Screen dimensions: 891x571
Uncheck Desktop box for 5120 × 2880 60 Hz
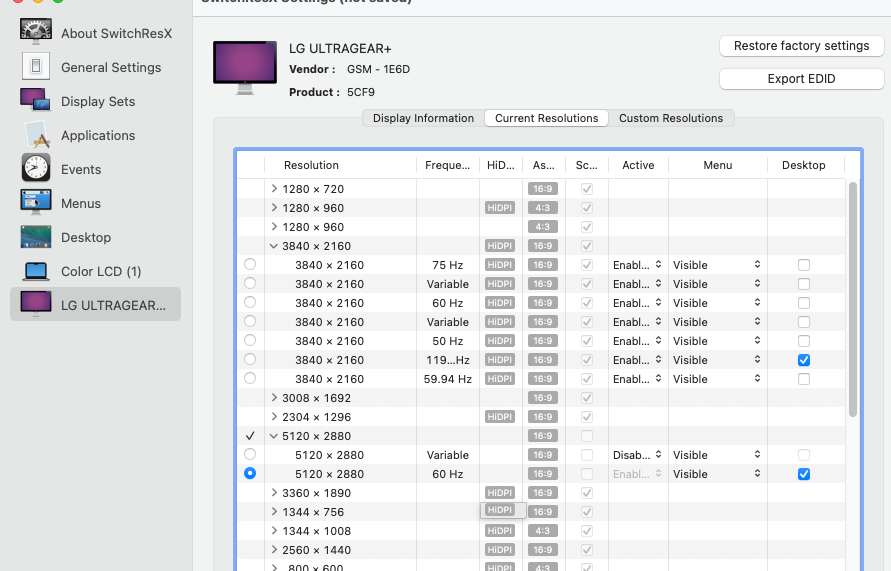(x=803, y=474)
